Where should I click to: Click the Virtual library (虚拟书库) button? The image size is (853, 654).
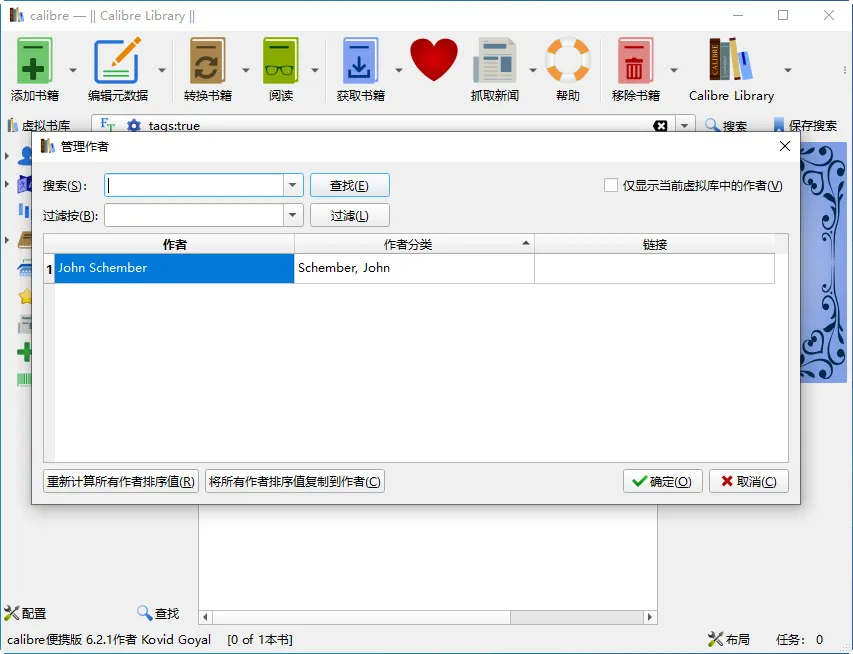click(x=39, y=126)
